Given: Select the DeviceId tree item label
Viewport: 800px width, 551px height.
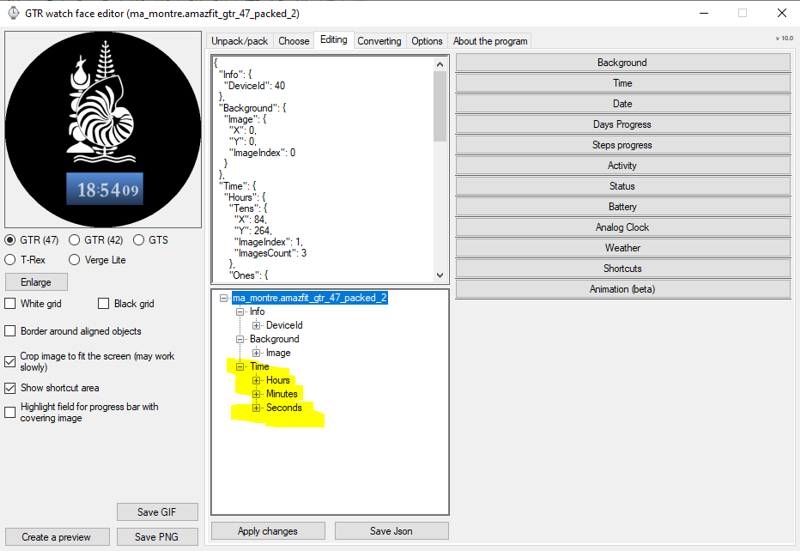Looking at the screenshot, I should coord(284,325).
